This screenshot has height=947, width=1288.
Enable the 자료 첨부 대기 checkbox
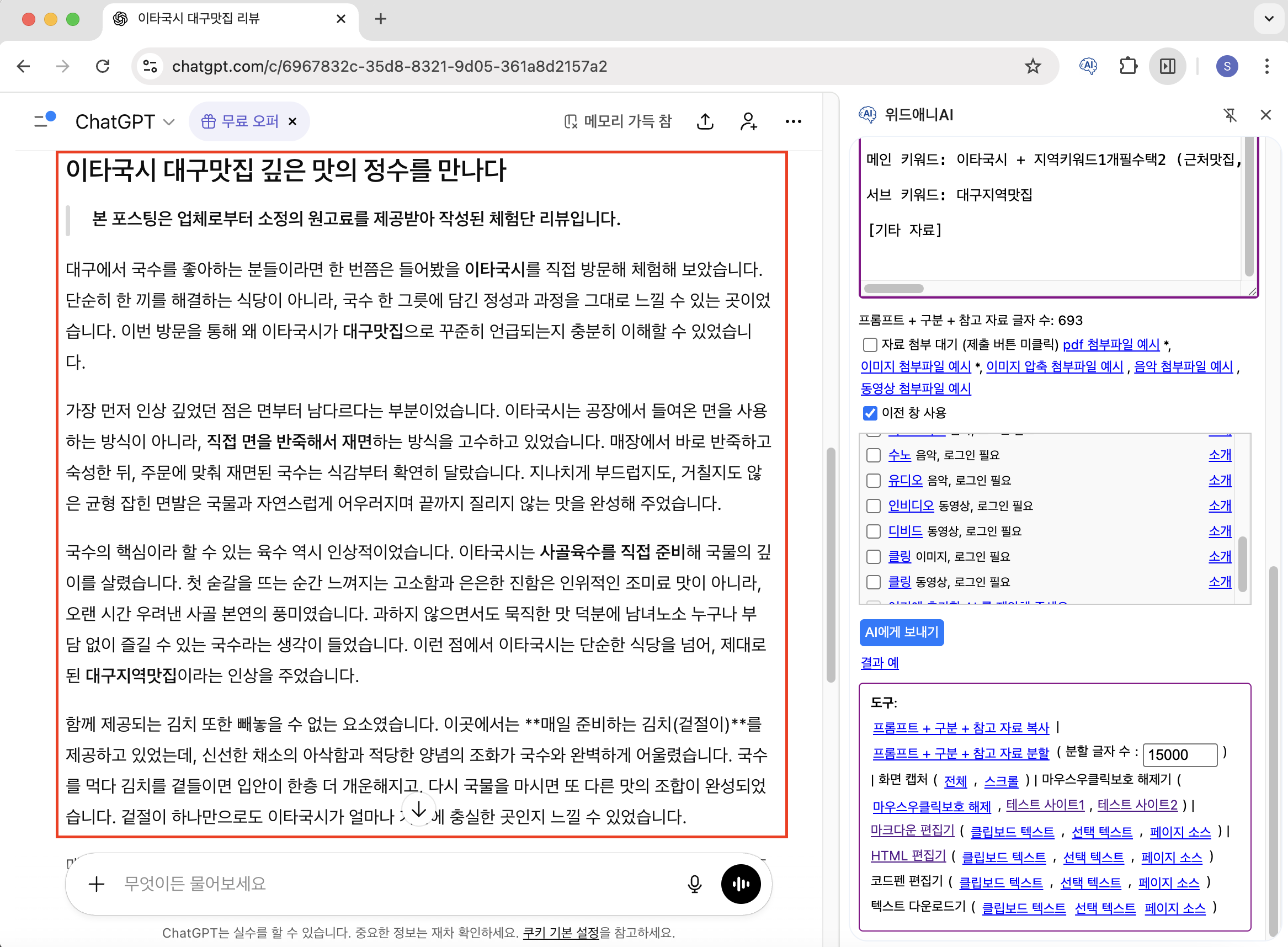click(x=870, y=344)
